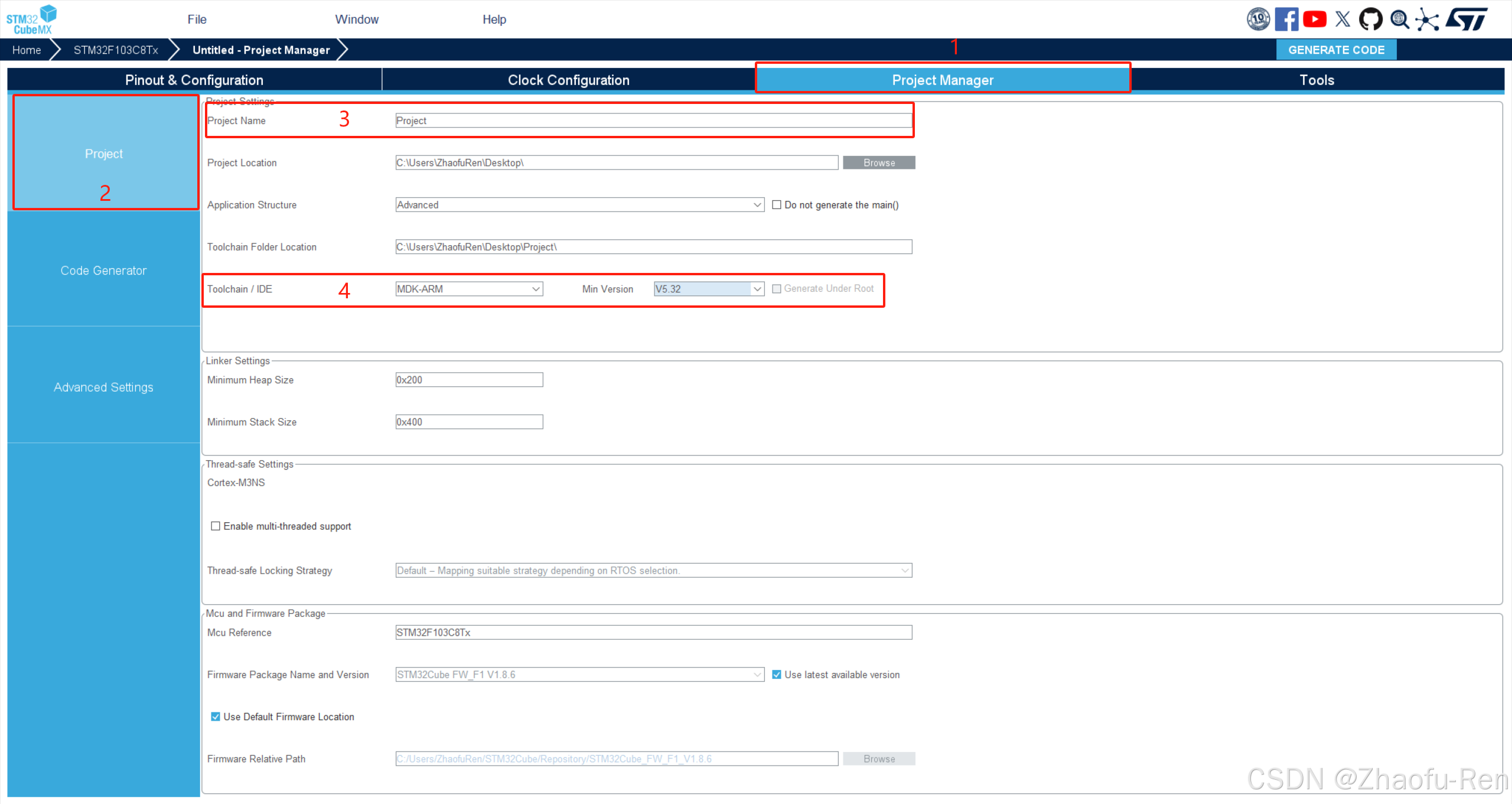This screenshot has height=804, width=1512.
Task: Click the Minimum Stack Size field
Action: (469, 422)
